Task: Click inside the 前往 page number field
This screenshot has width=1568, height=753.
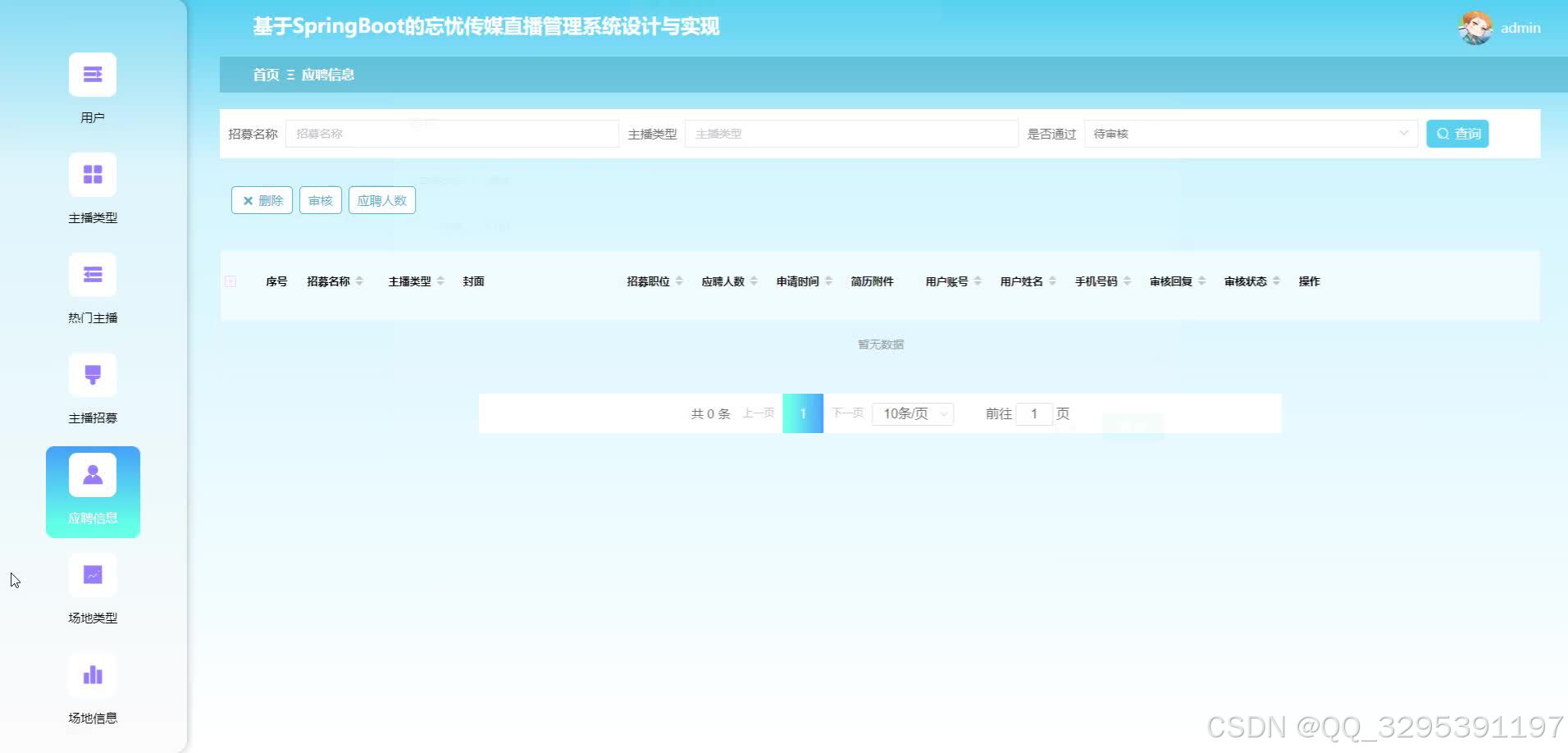Action: pos(1034,413)
